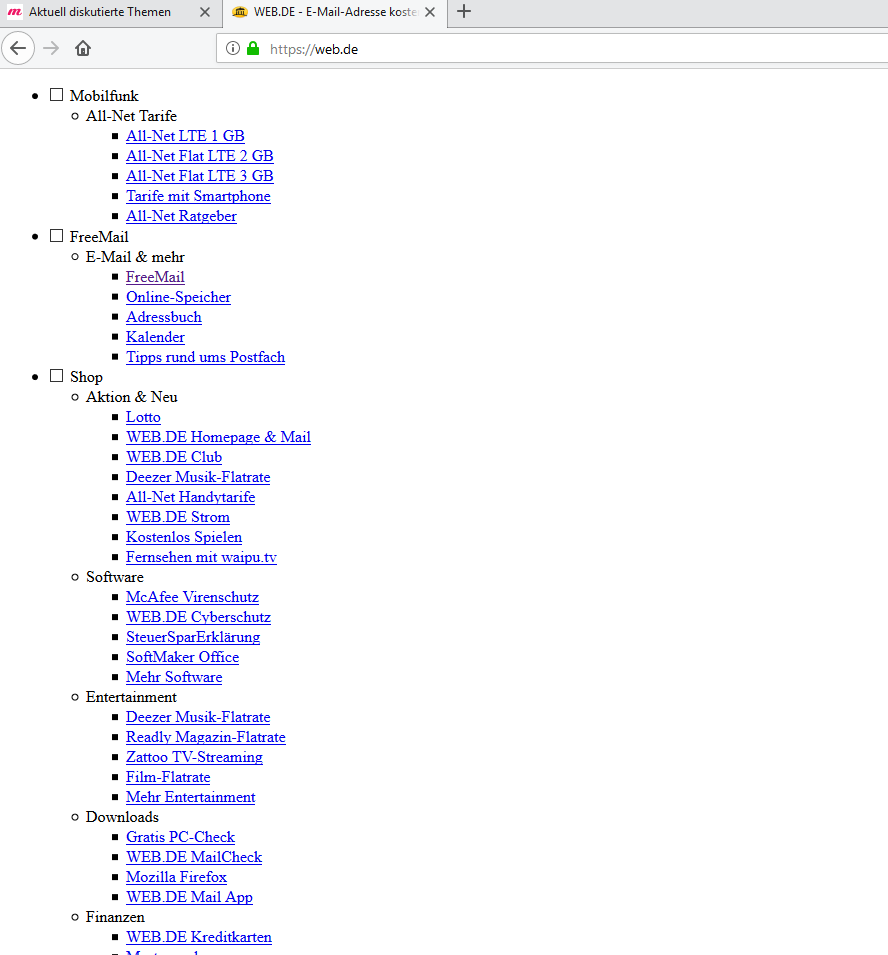The width and height of the screenshot is (888, 955).
Task: Visit the WEB.DE Club link
Action: pos(174,457)
